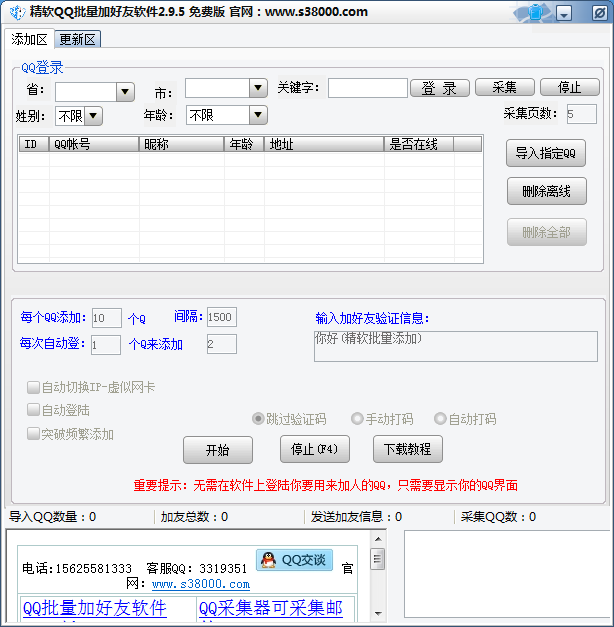Click the skin-change shirt icon in title bar
This screenshot has width=614, height=627.
539,13
